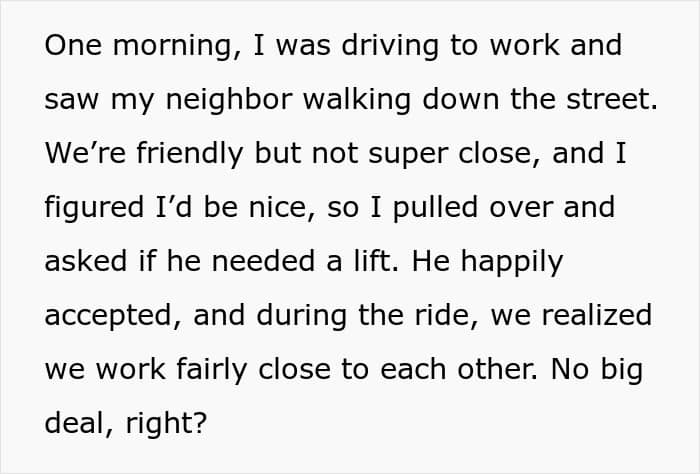The image size is (700, 474).
Task: Click the word "fairly" in seventh line
Action: (212, 370)
